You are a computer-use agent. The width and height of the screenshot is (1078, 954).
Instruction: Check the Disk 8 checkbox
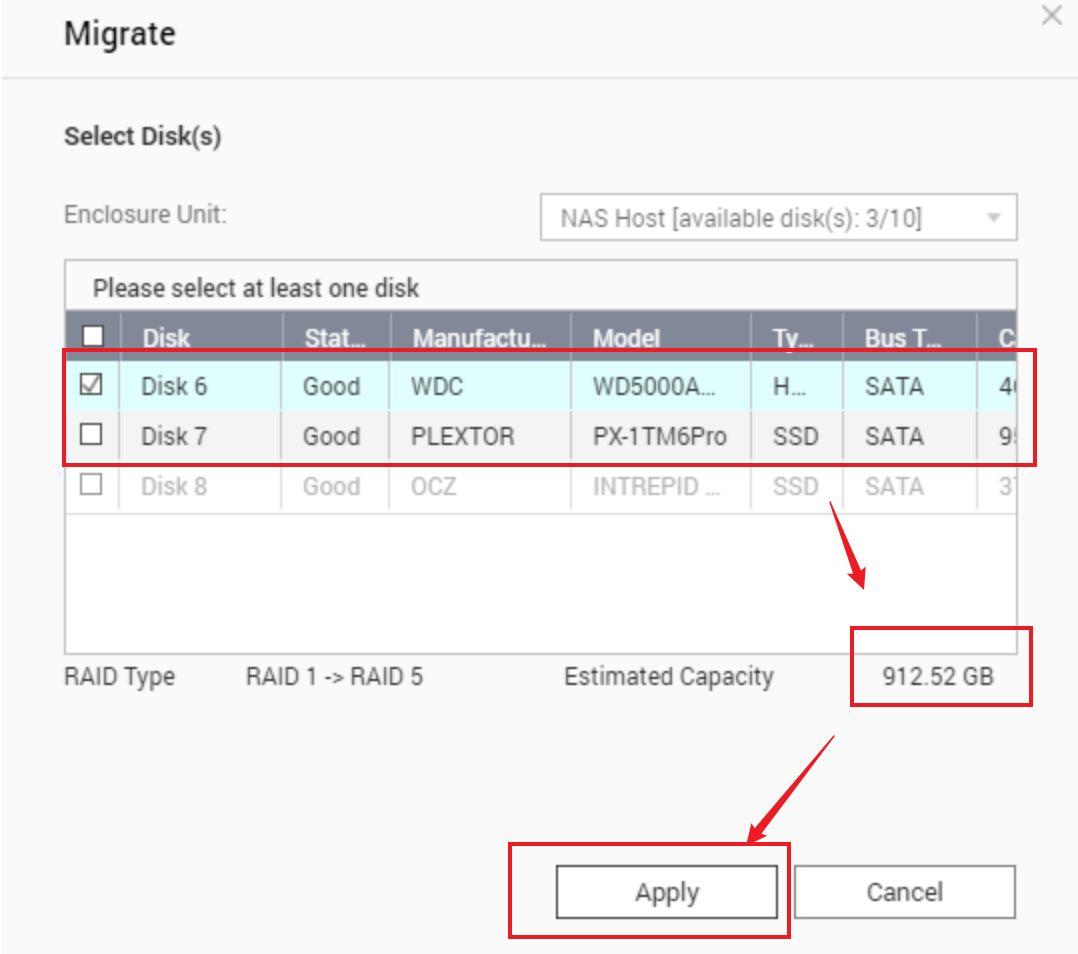pyautogui.click(x=91, y=485)
